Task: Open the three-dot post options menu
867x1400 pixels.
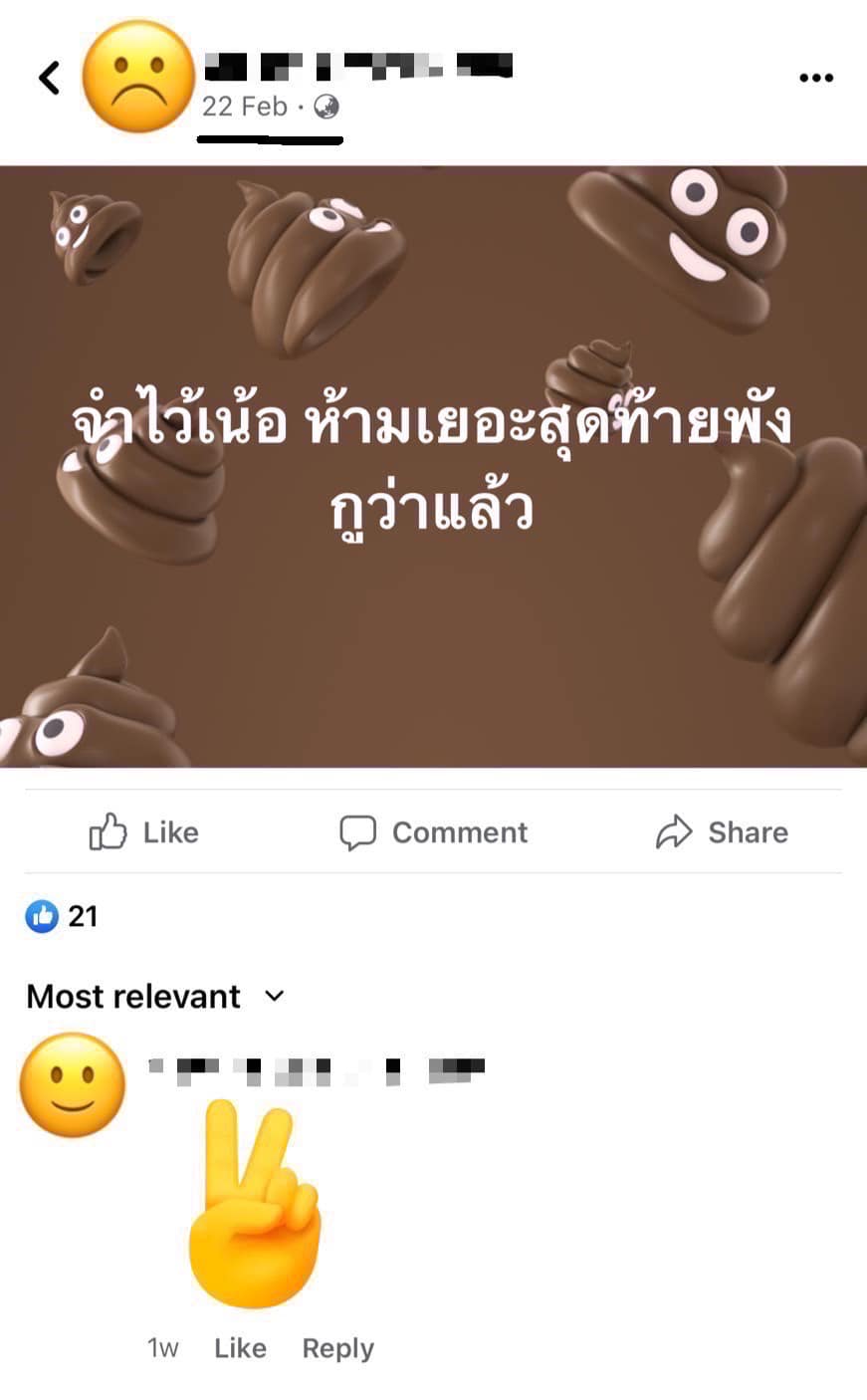Action: click(x=815, y=78)
